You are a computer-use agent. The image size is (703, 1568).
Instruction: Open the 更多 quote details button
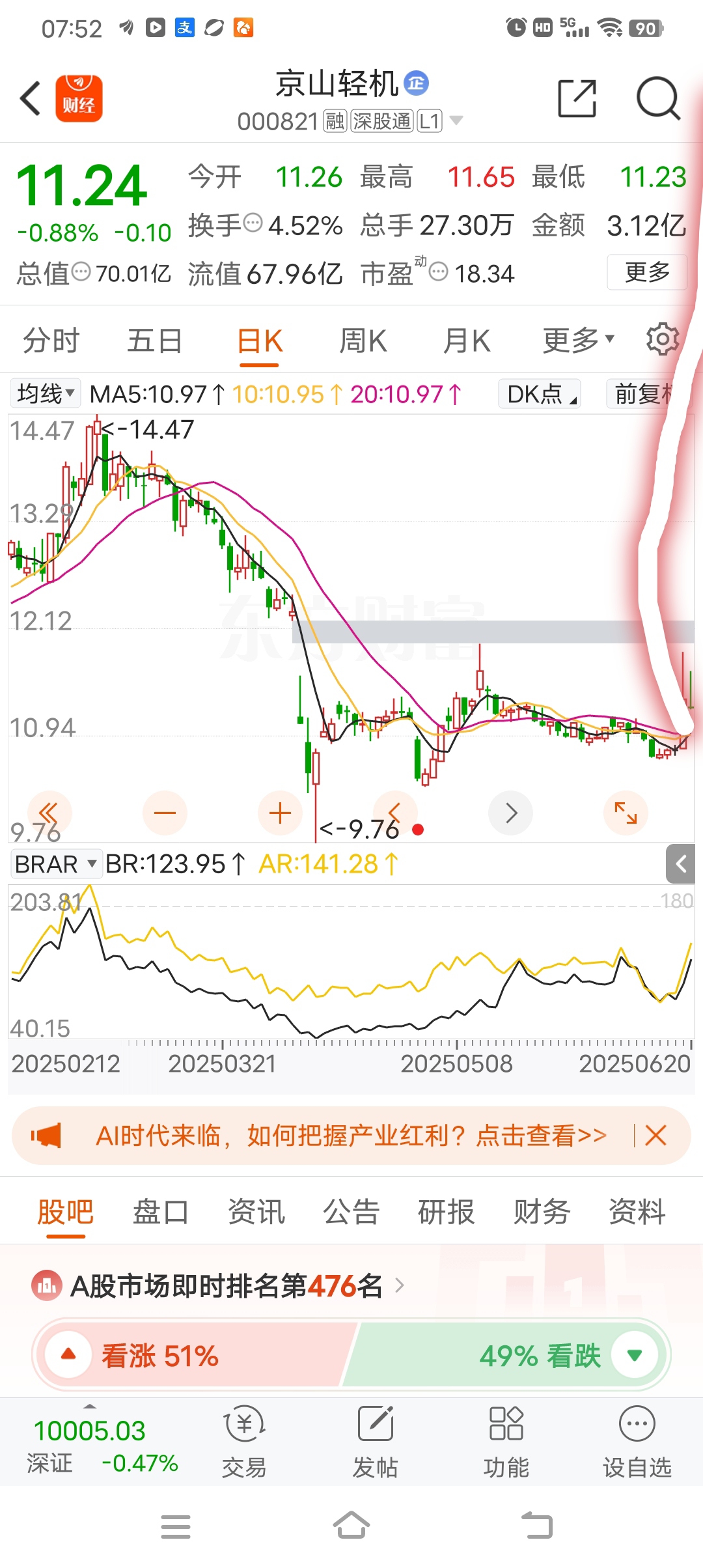click(647, 272)
